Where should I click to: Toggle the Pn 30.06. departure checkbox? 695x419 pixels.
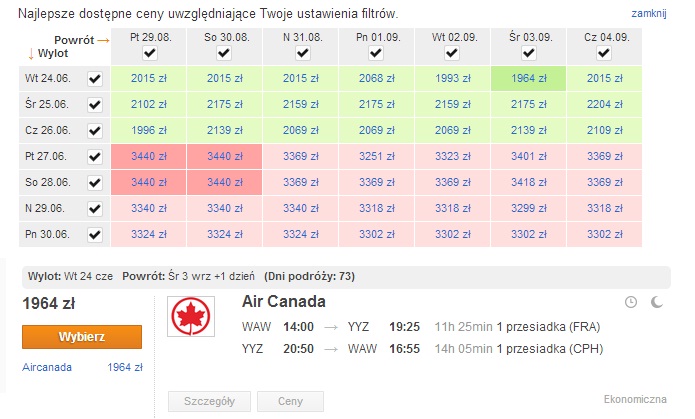(95, 235)
